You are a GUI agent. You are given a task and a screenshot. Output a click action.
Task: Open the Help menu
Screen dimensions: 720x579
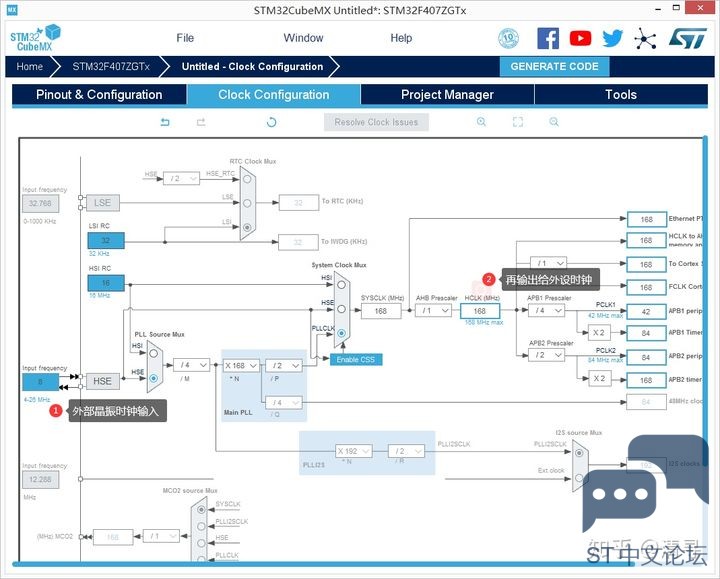[401, 38]
